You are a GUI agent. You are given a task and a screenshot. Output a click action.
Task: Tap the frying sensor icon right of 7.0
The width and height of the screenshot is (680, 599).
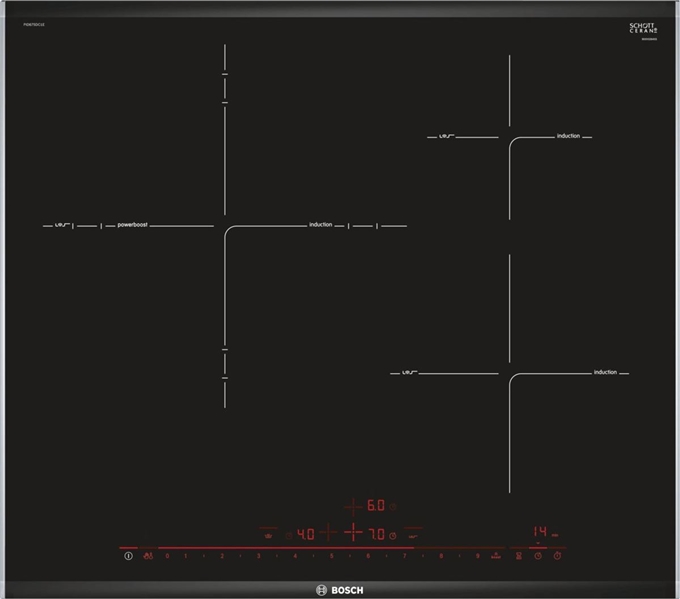[x=413, y=536]
